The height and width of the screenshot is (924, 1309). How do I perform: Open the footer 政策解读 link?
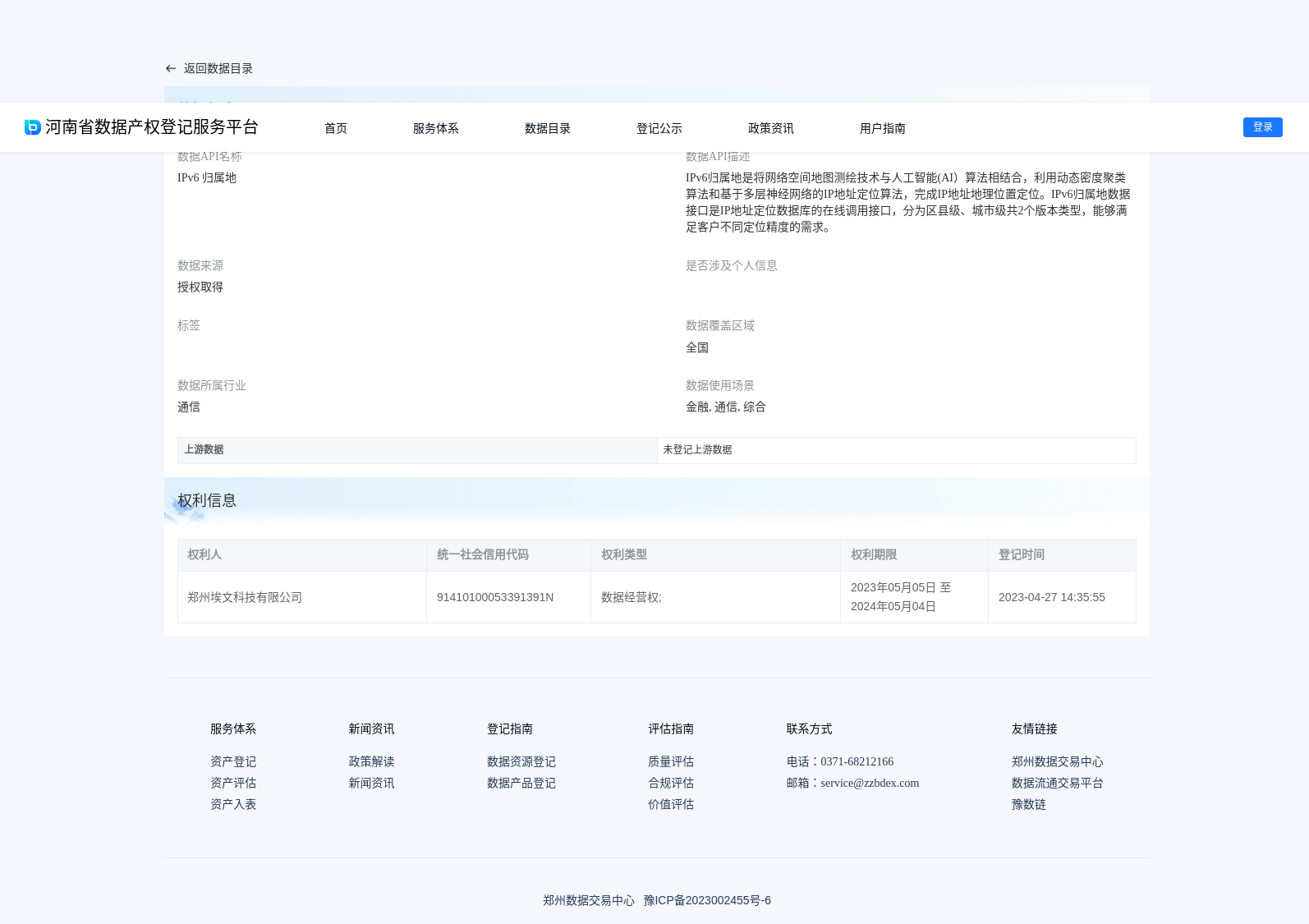tap(371, 762)
